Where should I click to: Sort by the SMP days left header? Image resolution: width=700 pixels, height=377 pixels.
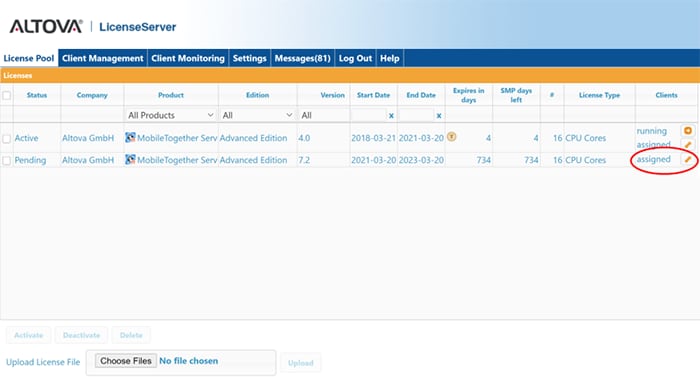click(x=516, y=95)
